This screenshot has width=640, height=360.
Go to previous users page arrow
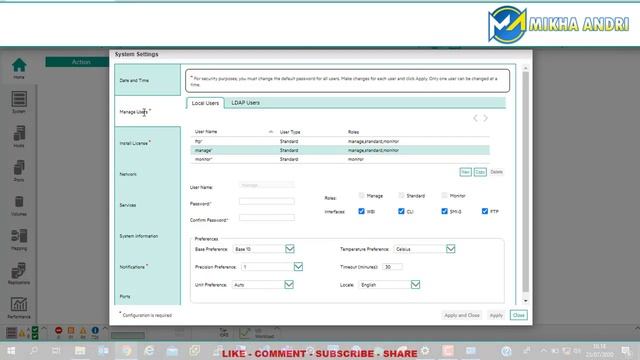(475, 118)
